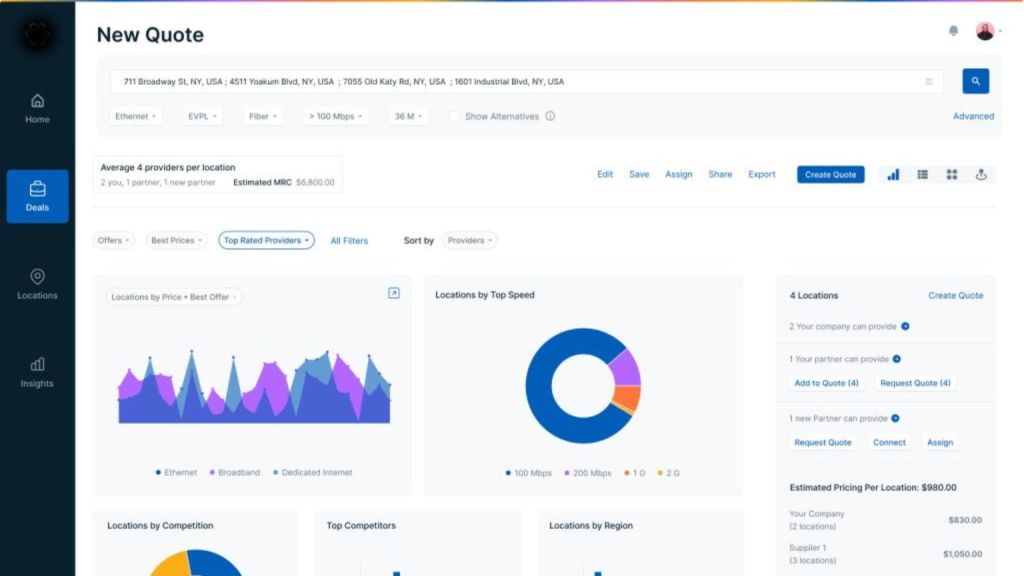Expand the 36 M term dropdown
This screenshot has height=576, width=1024.
click(x=408, y=116)
